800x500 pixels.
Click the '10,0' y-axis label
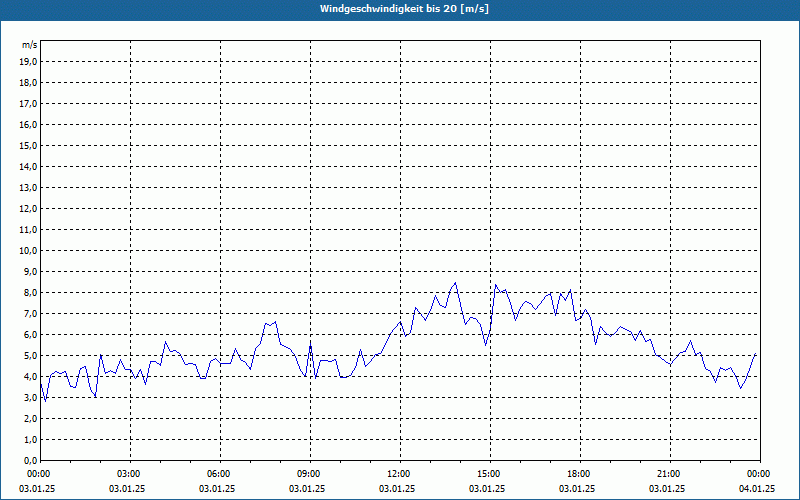coord(29,251)
